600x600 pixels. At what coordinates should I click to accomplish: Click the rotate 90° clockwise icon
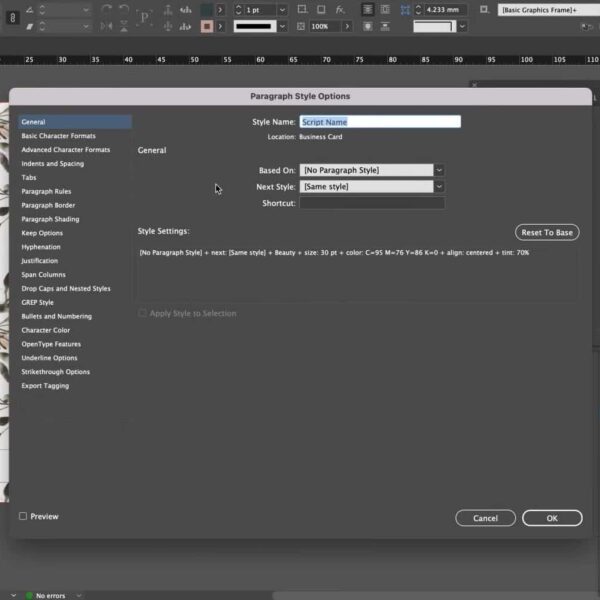pos(106,9)
